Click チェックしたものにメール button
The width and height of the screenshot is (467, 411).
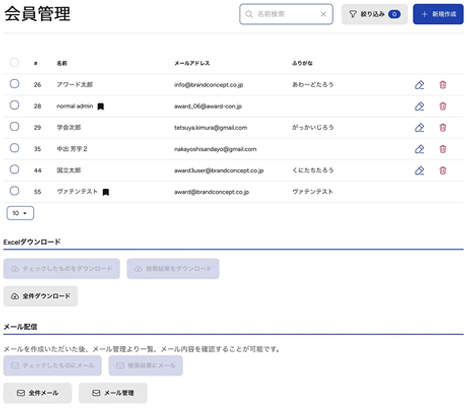52,366
